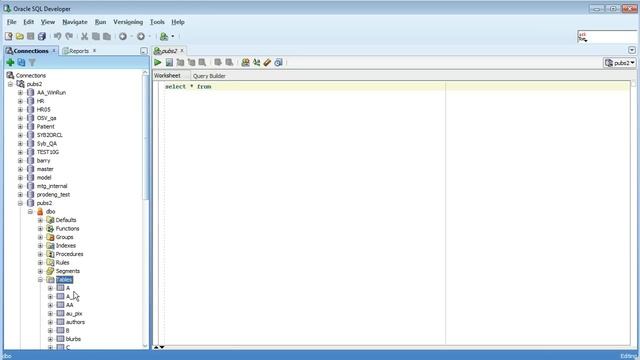Click the Save toolbar icon
The image size is (640, 360).
pos(31,36)
